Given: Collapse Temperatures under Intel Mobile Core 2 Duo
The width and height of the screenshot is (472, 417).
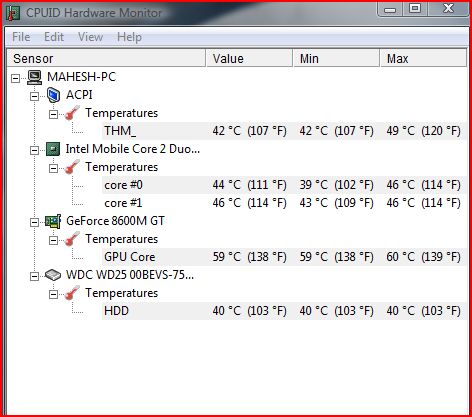Looking at the screenshot, I should (x=53, y=168).
